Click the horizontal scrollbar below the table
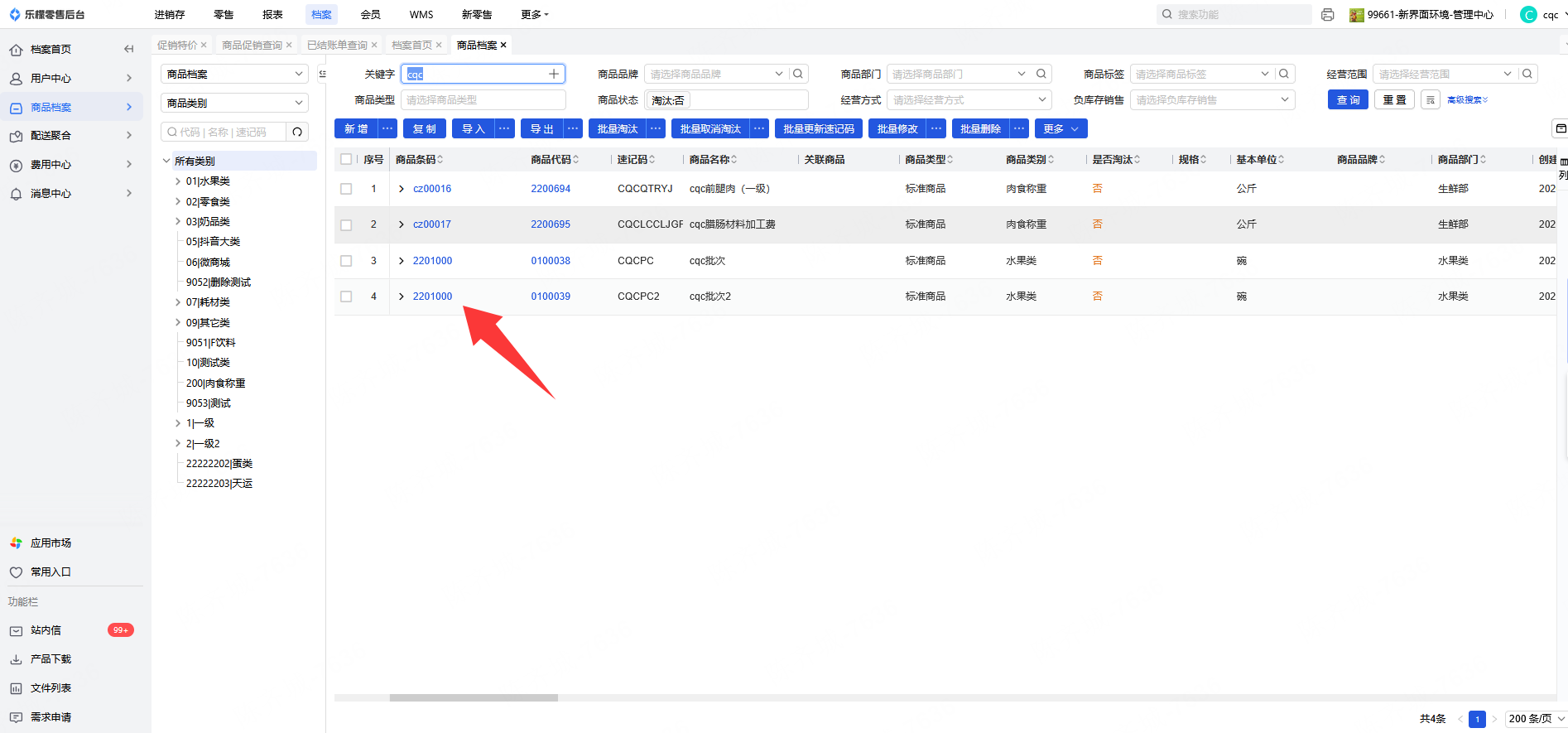 point(474,697)
